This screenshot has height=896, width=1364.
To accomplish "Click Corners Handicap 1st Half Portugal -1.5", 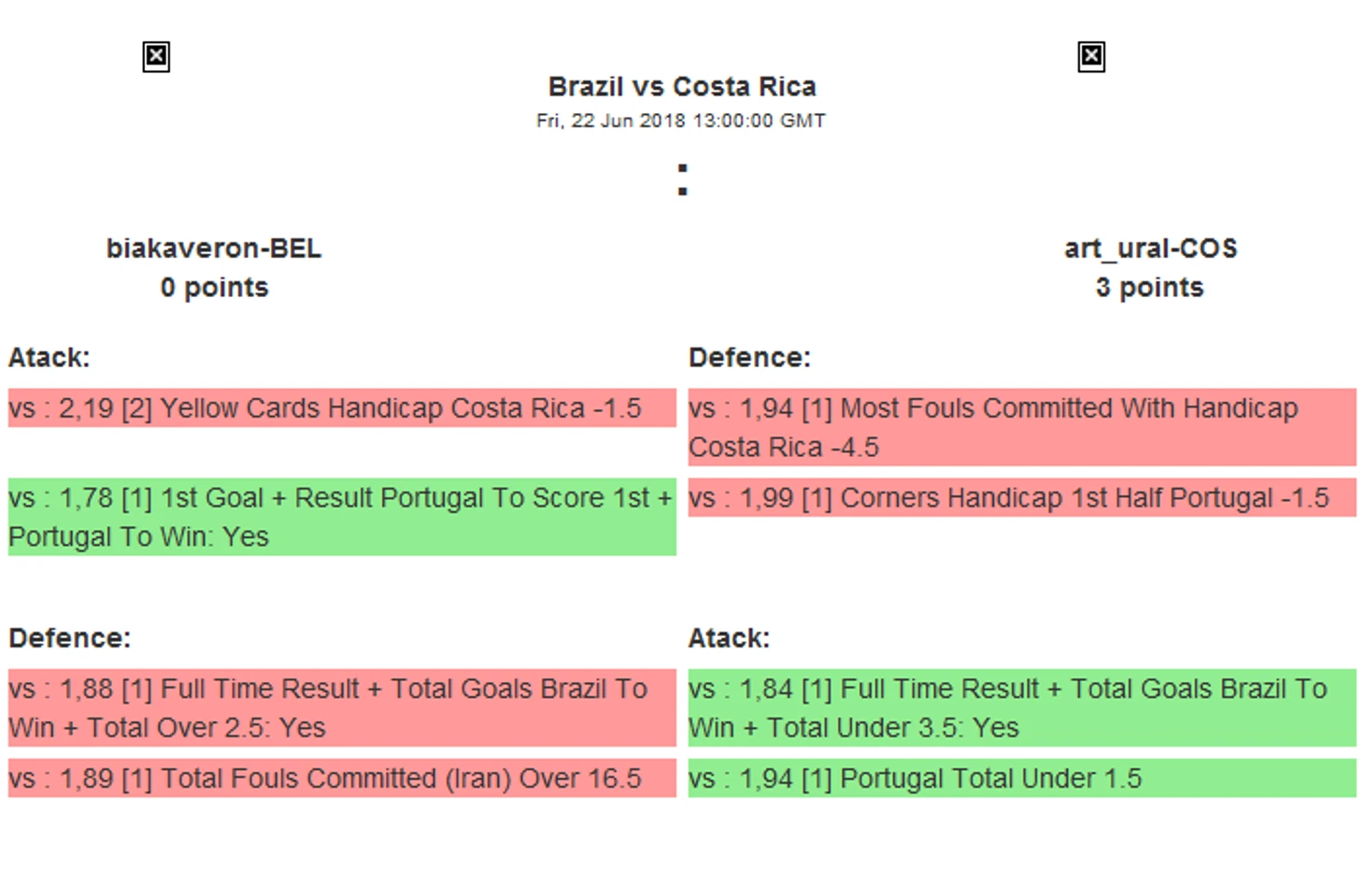I will 1021,498.
